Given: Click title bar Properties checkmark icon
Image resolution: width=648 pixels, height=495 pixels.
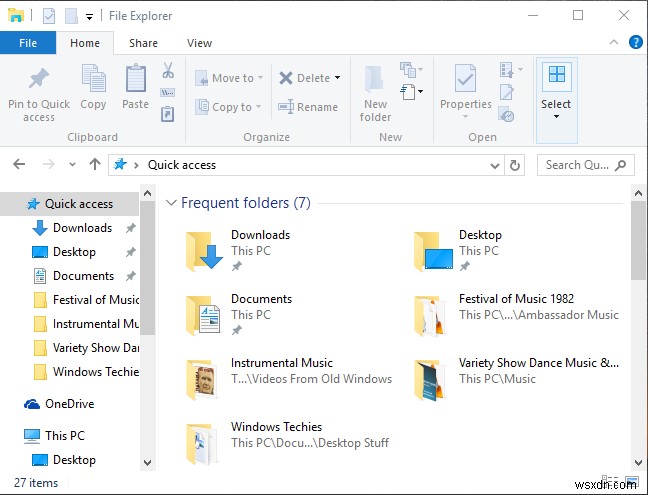Looking at the screenshot, I should (x=49, y=16).
